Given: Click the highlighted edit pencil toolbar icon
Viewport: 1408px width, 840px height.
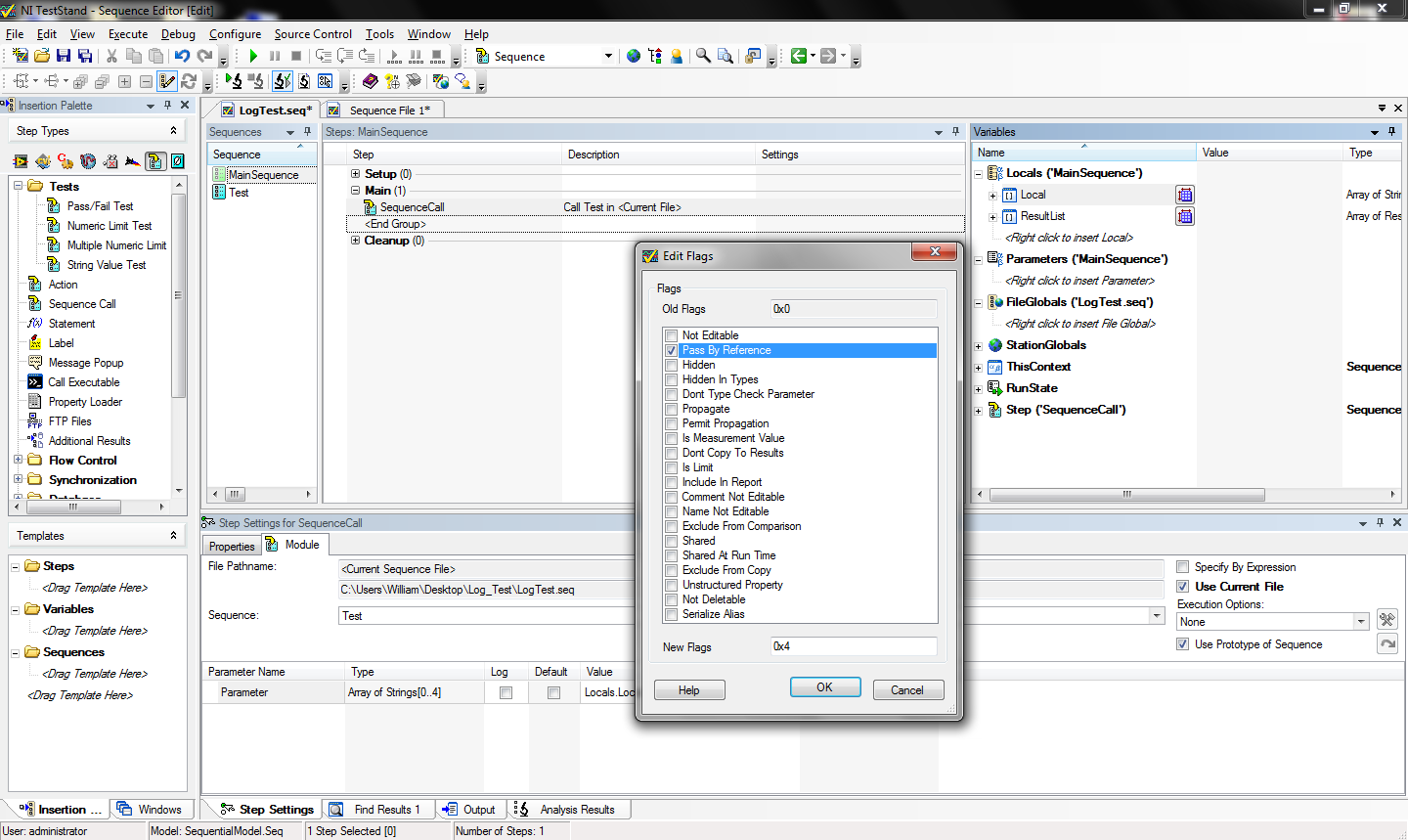Looking at the screenshot, I should click(167, 81).
